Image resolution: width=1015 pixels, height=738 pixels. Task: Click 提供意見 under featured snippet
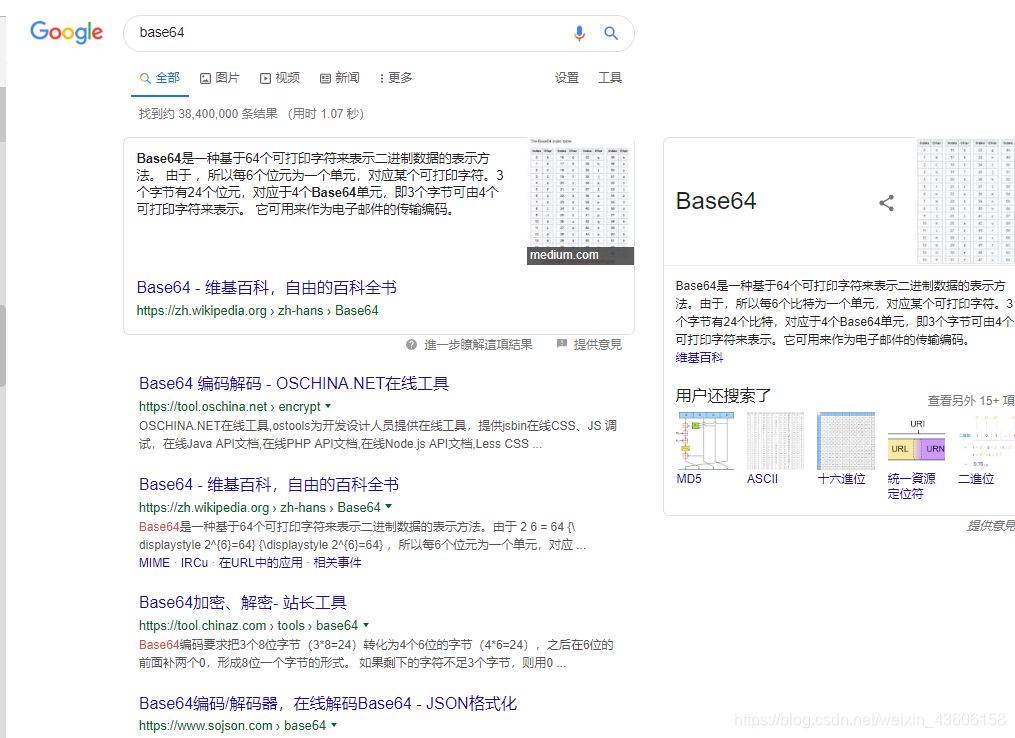click(597, 344)
